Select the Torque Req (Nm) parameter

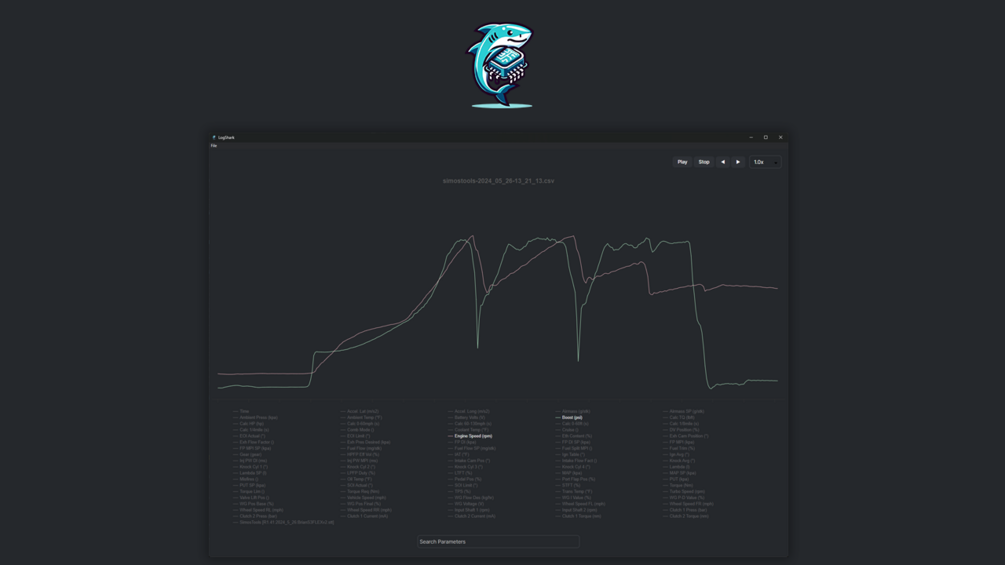click(360, 491)
